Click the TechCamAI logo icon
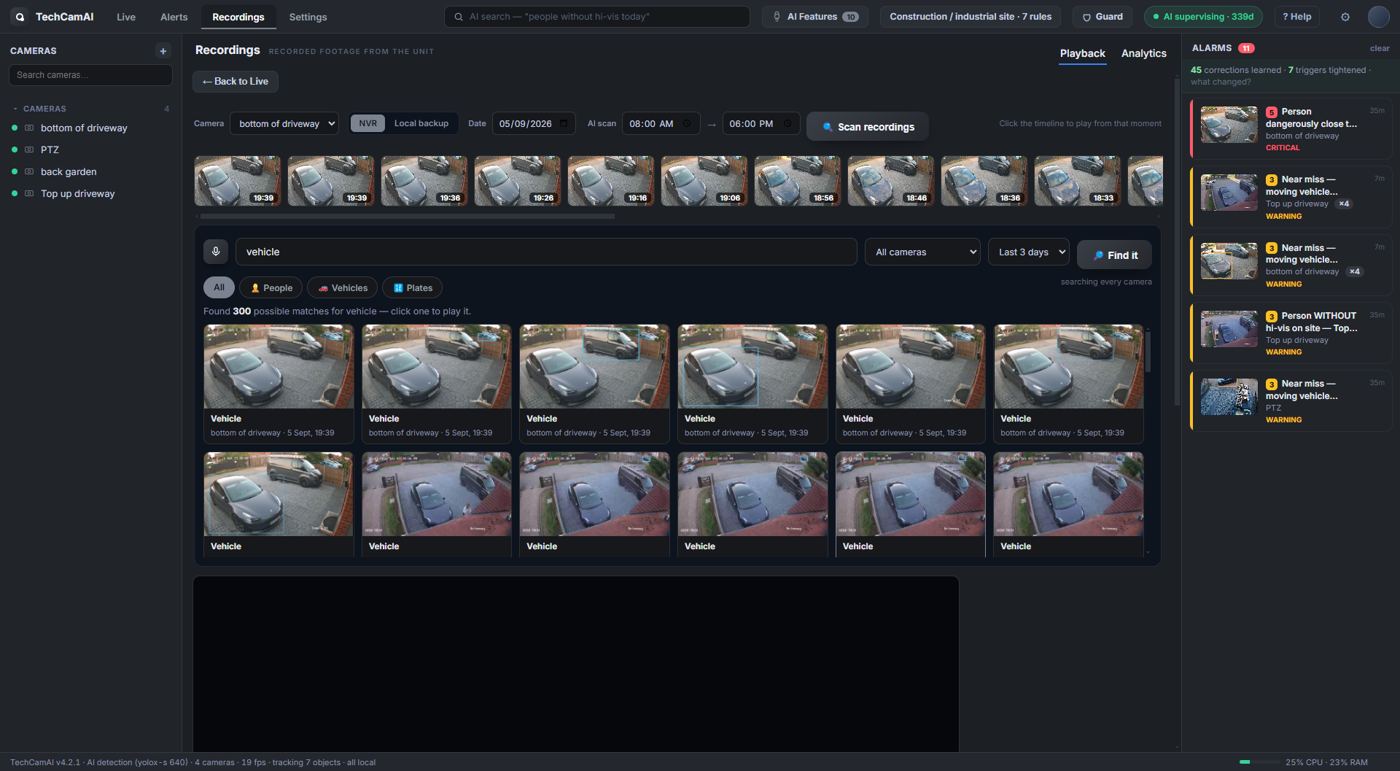Screen dimensions: 1400x771 pos(19,17)
